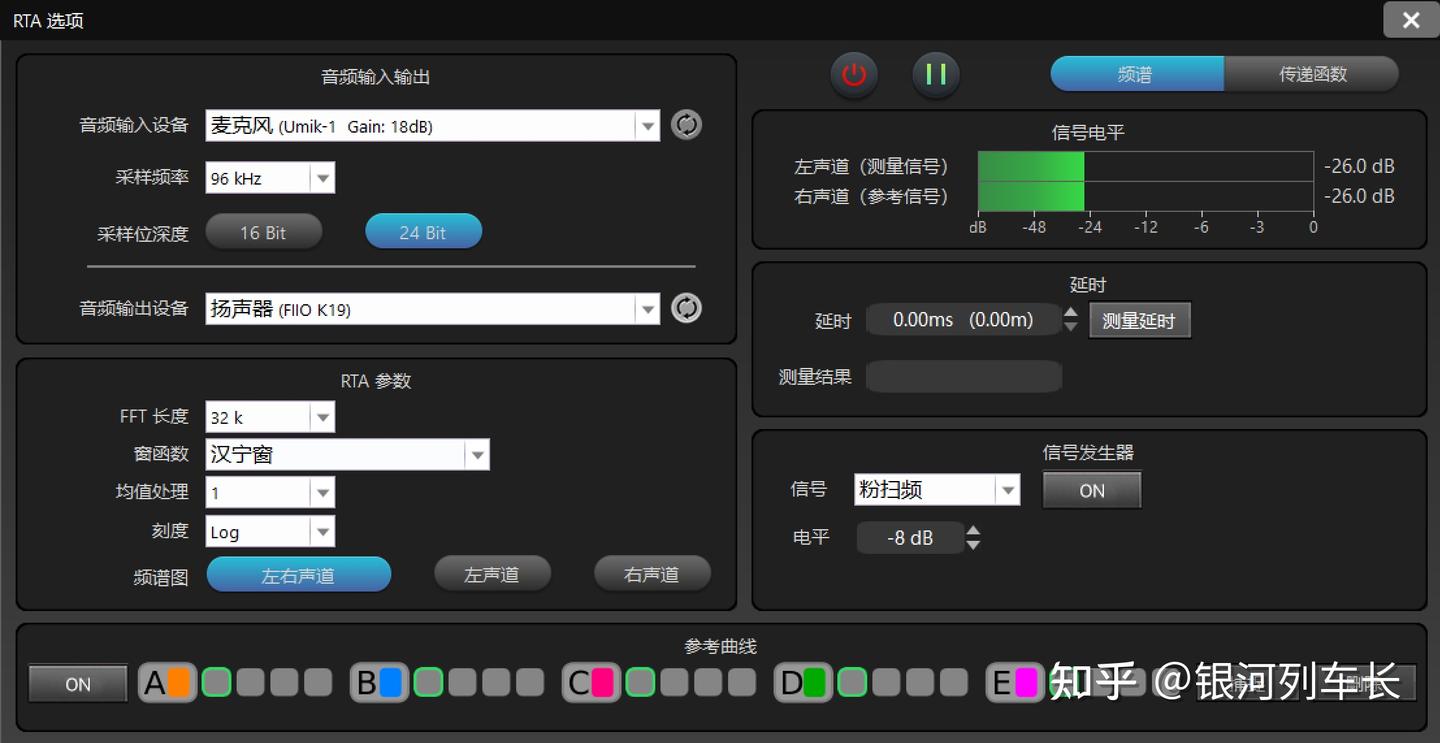Viewport: 1440px width, 743px height.
Task: Select 16 Bit sampling depth
Action: tap(263, 232)
